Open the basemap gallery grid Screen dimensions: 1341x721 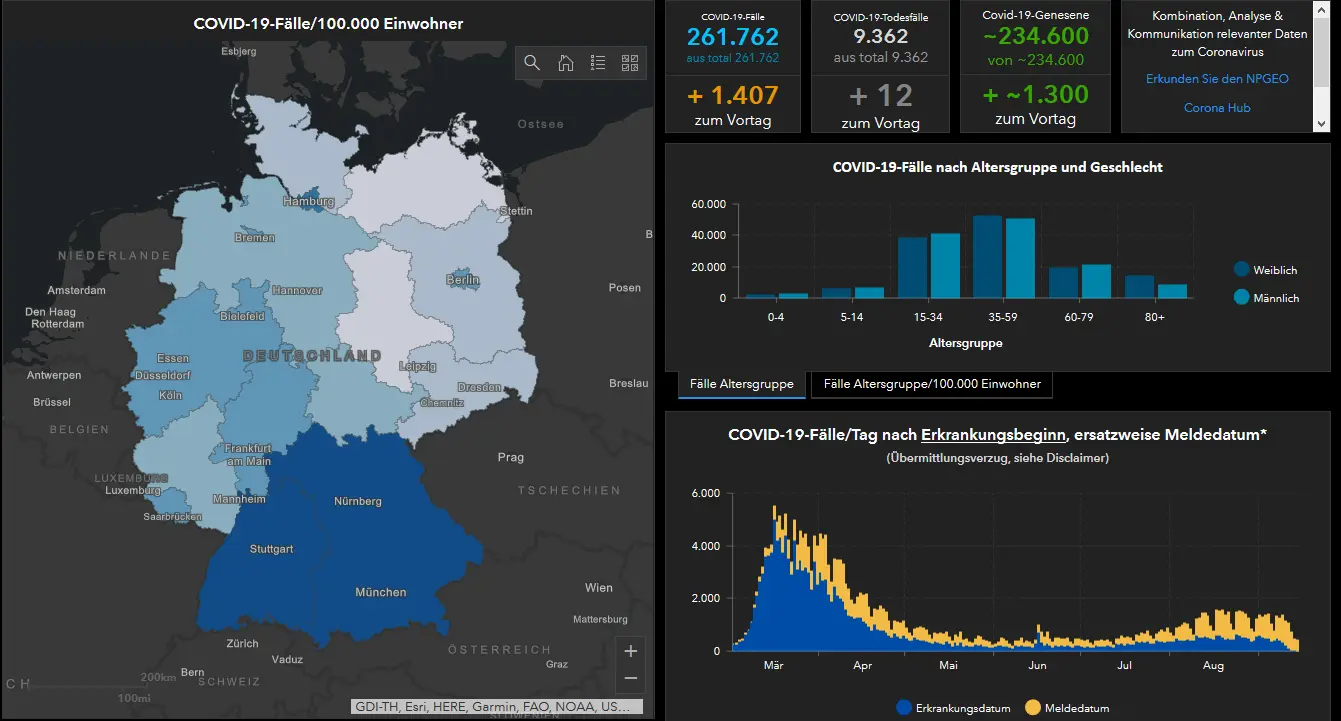pos(630,63)
